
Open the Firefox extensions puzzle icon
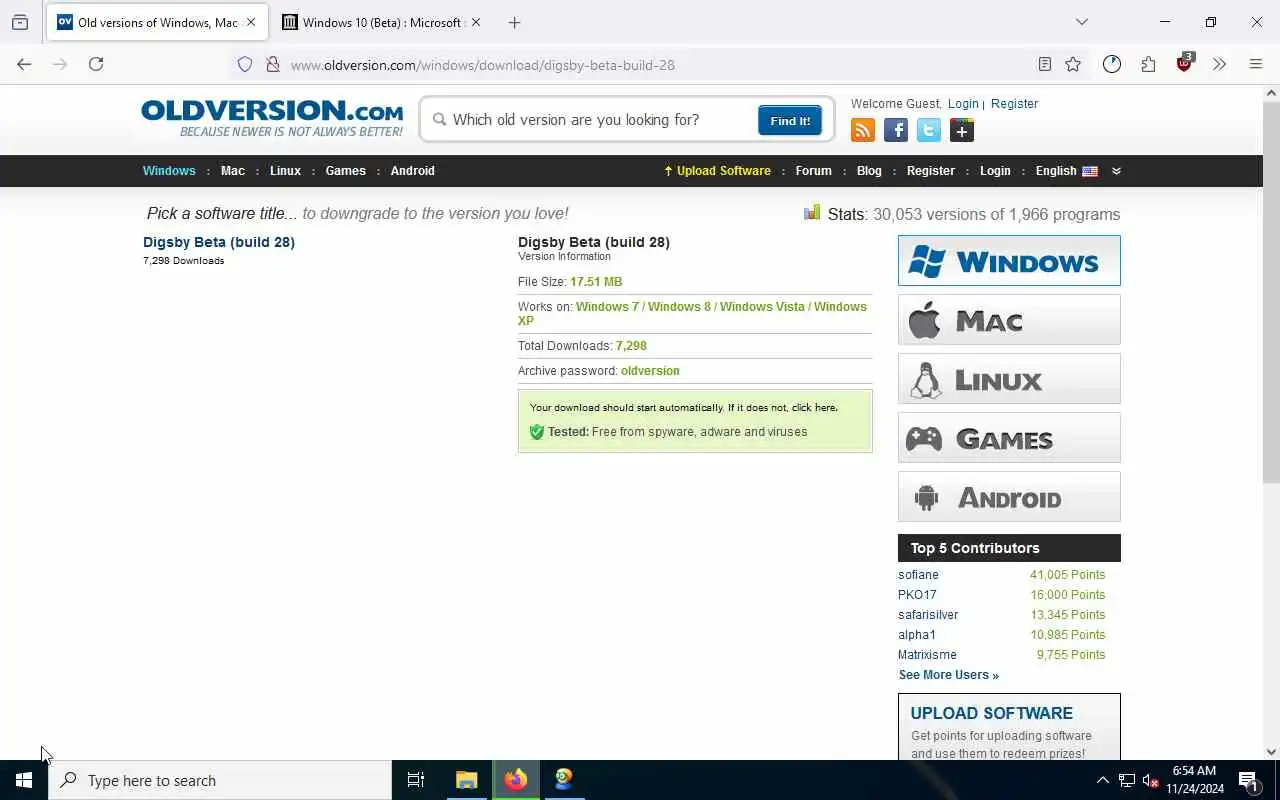pos(1148,64)
